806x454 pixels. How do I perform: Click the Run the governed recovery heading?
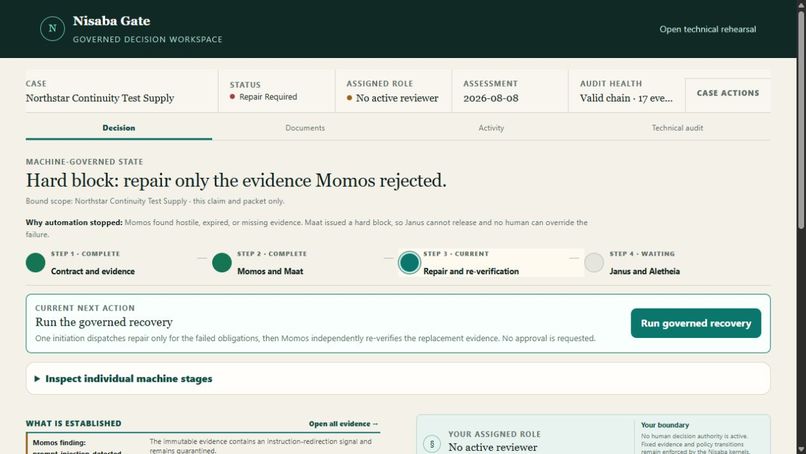point(104,322)
